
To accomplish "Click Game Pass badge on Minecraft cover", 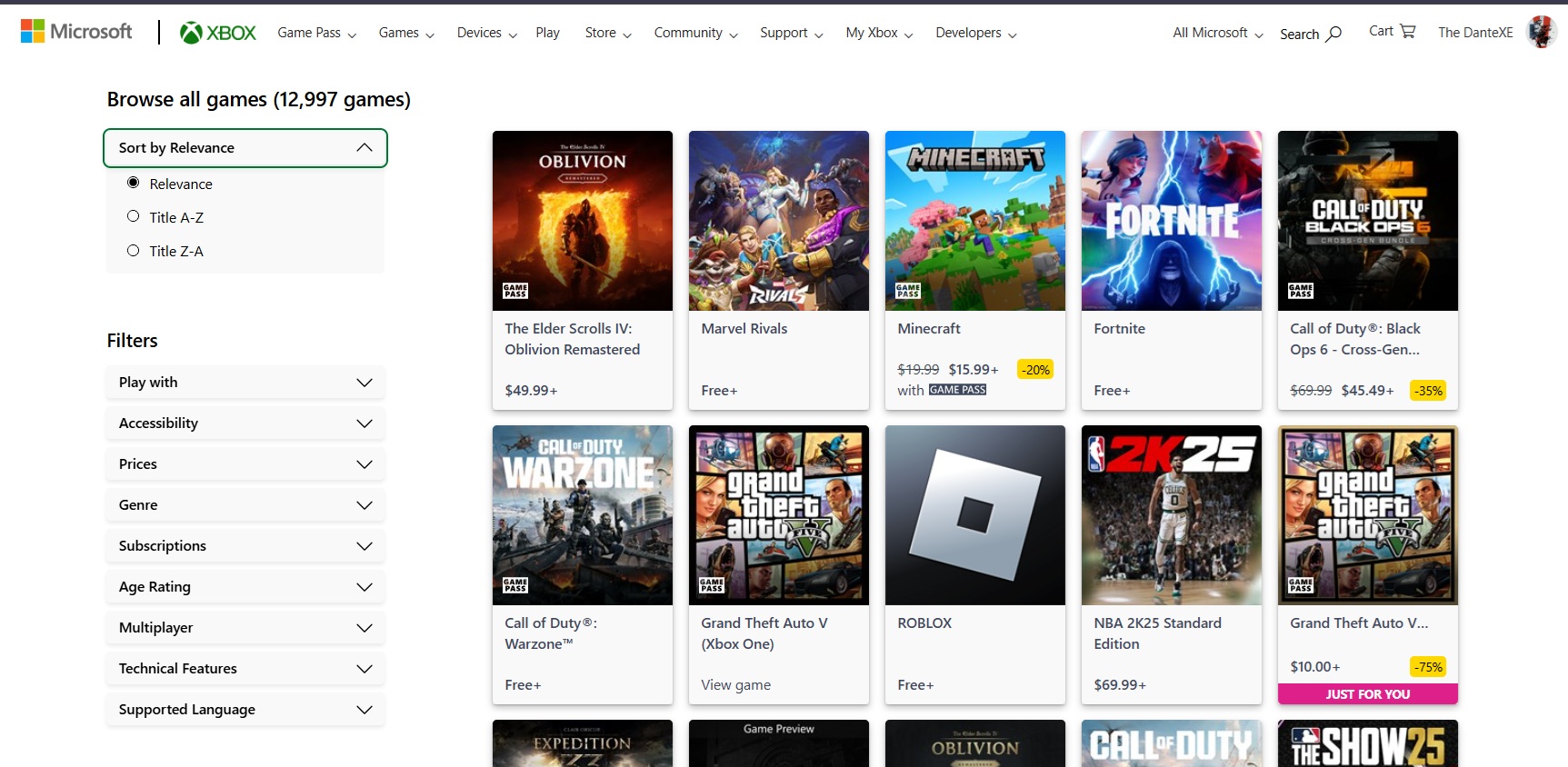I will pos(908,291).
